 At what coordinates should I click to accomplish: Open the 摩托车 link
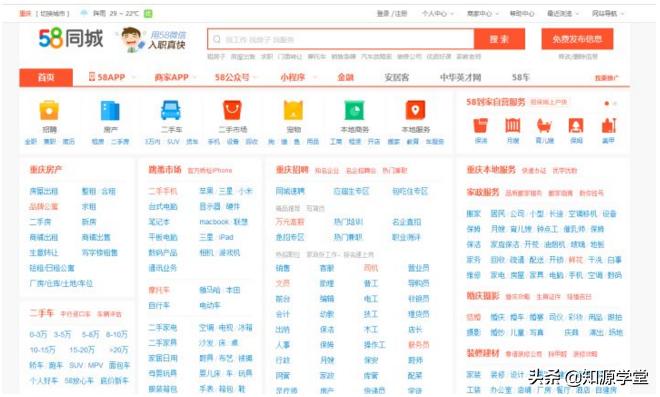pyautogui.click(x=159, y=290)
